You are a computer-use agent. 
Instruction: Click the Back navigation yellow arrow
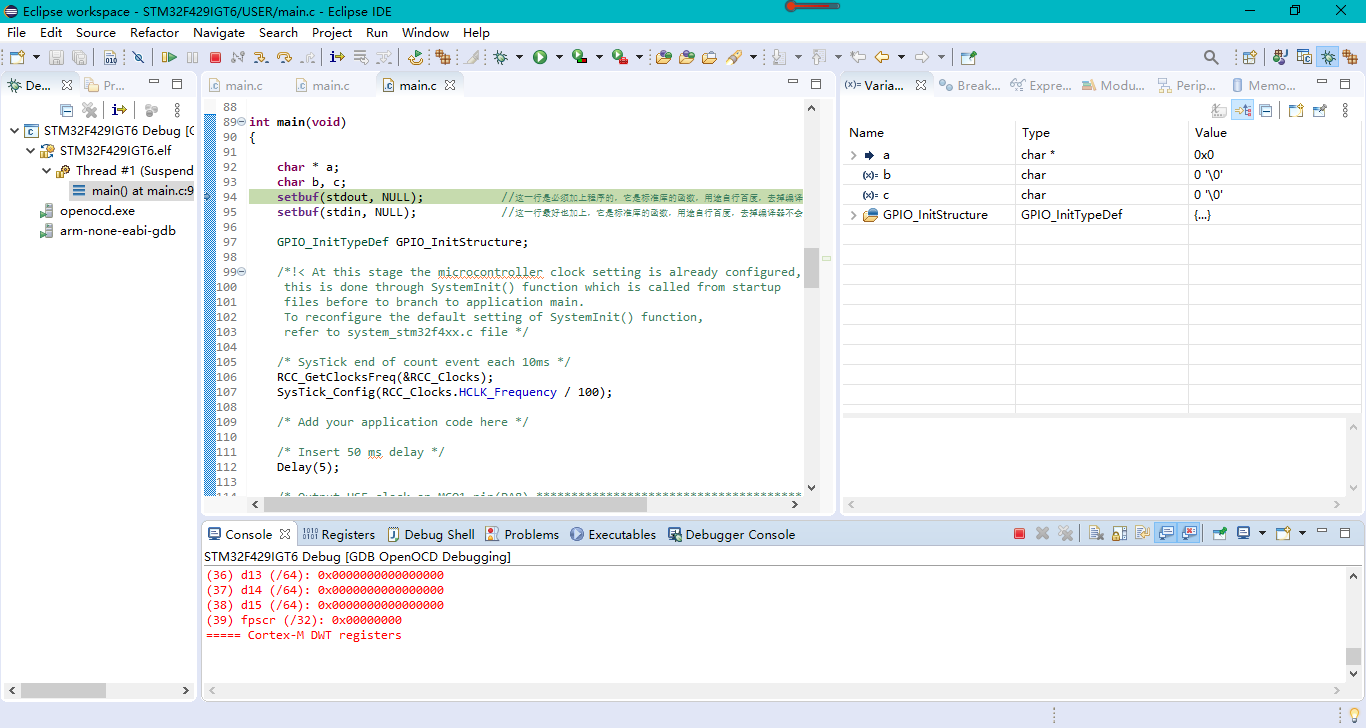coord(882,57)
